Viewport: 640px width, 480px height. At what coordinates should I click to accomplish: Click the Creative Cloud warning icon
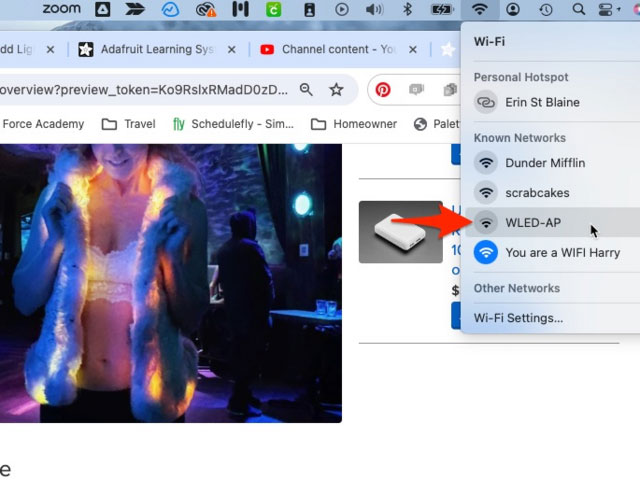click(x=205, y=9)
